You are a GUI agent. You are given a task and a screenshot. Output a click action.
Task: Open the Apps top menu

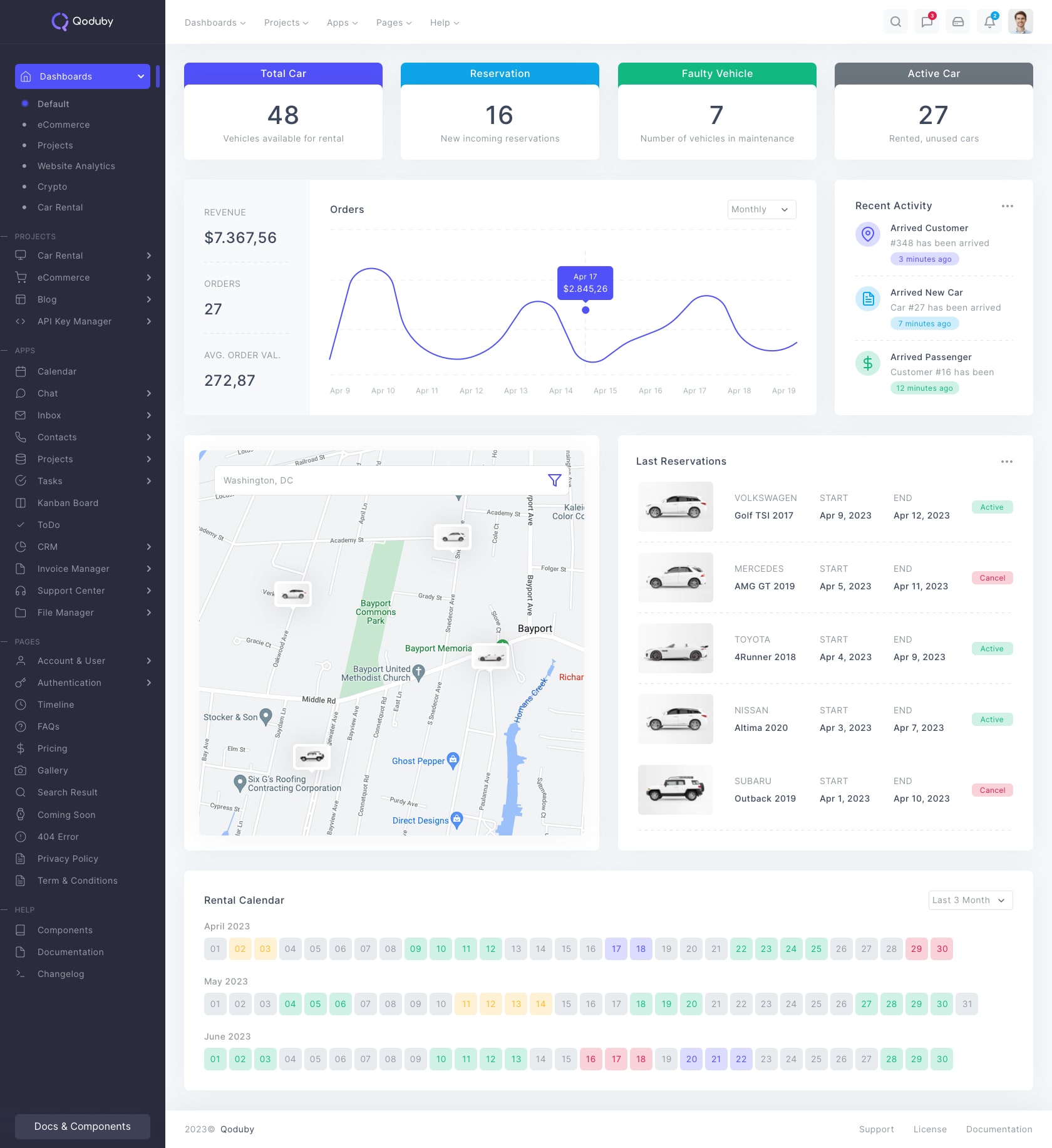point(342,23)
